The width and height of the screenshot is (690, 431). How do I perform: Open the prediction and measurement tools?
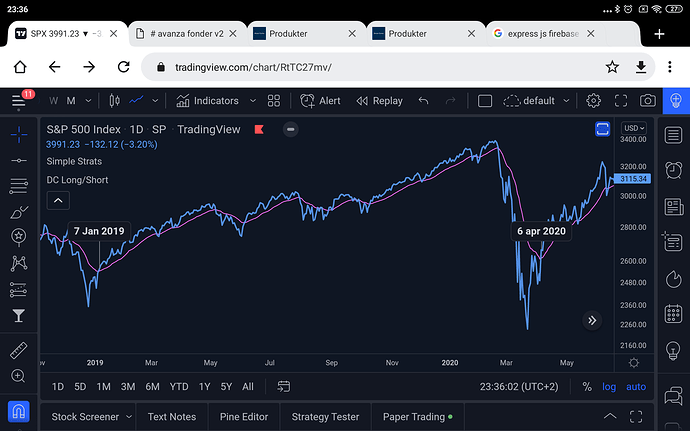[x=18, y=289]
